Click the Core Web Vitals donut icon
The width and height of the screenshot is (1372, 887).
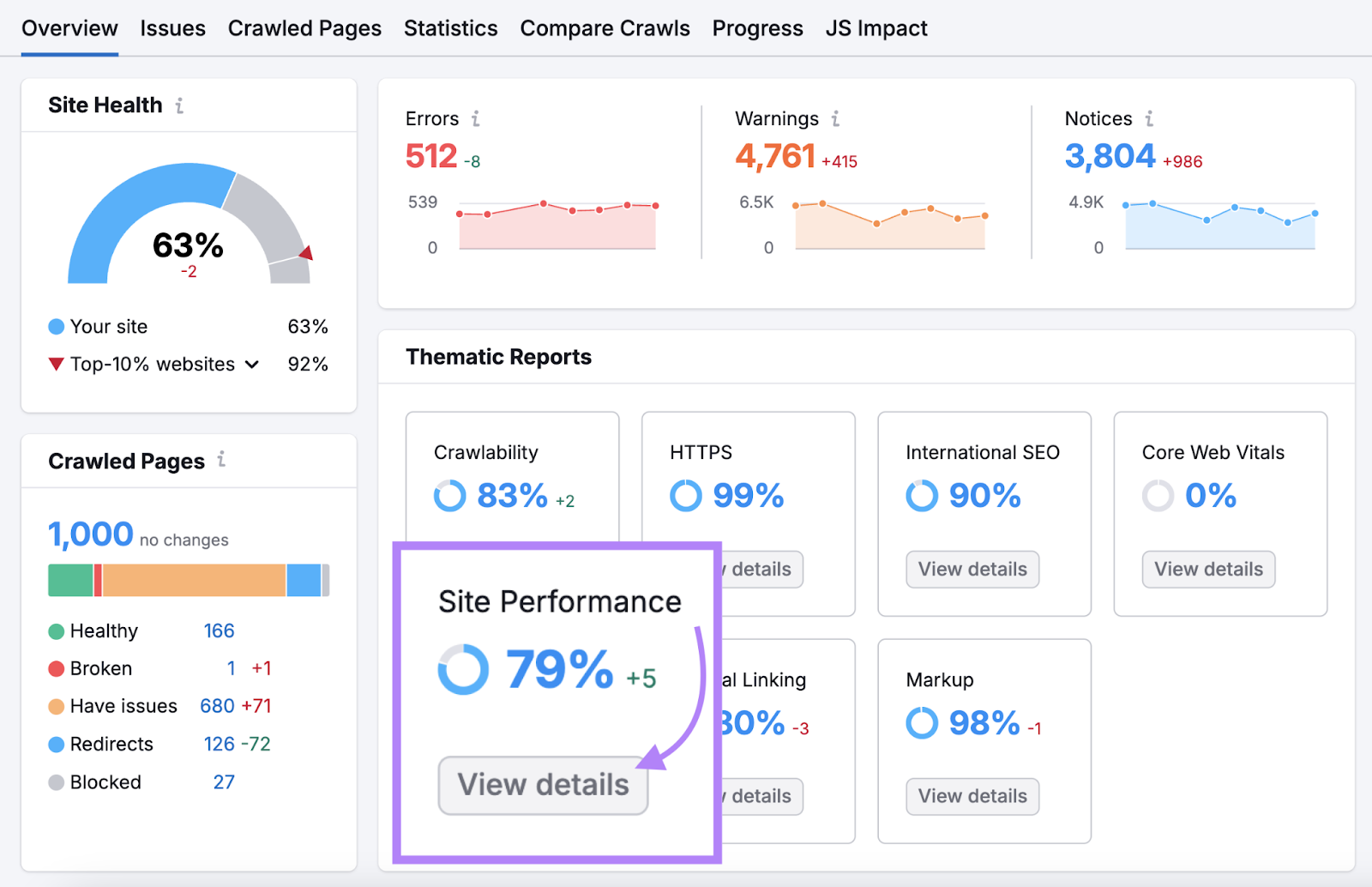(1158, 496)
